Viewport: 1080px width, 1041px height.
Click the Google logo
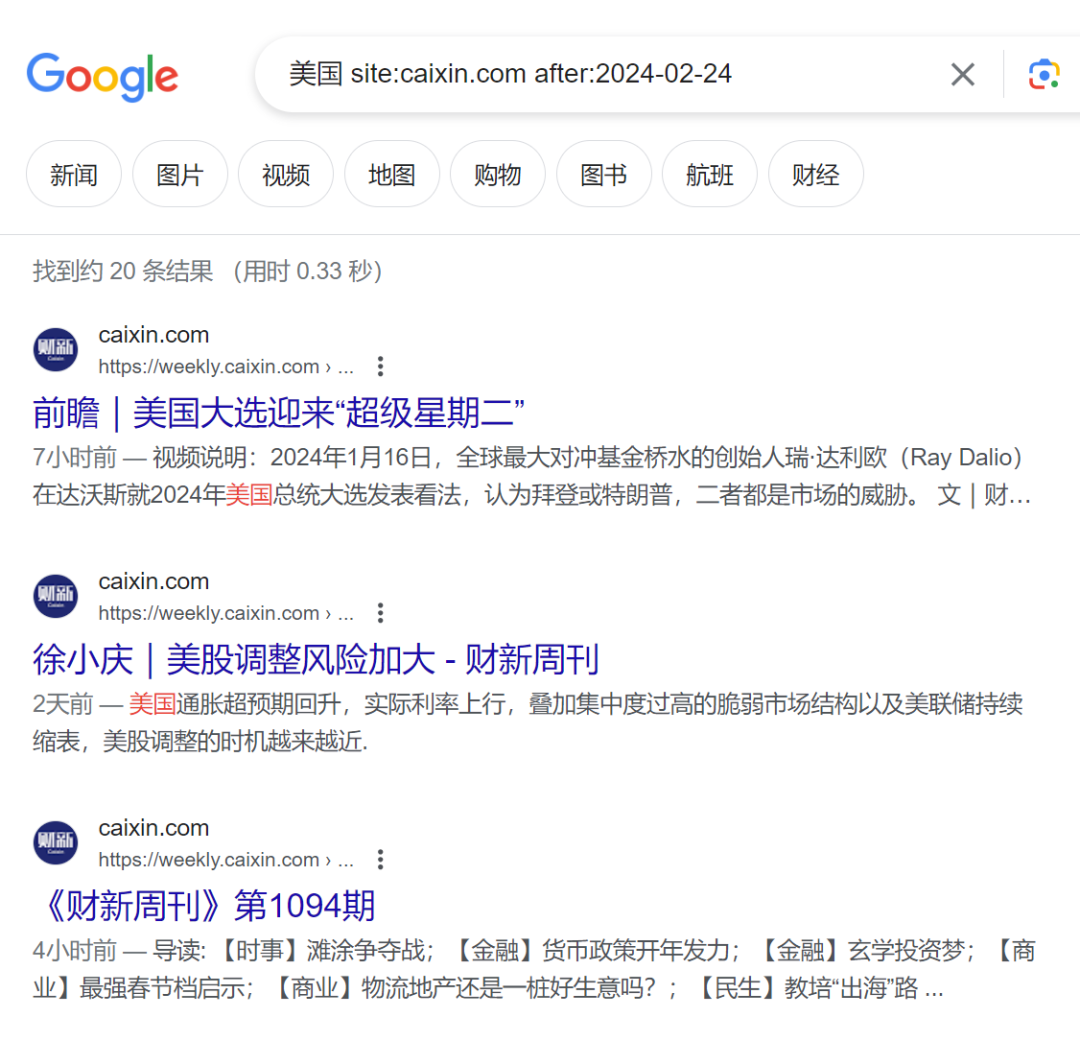click(x=102, y=74)
